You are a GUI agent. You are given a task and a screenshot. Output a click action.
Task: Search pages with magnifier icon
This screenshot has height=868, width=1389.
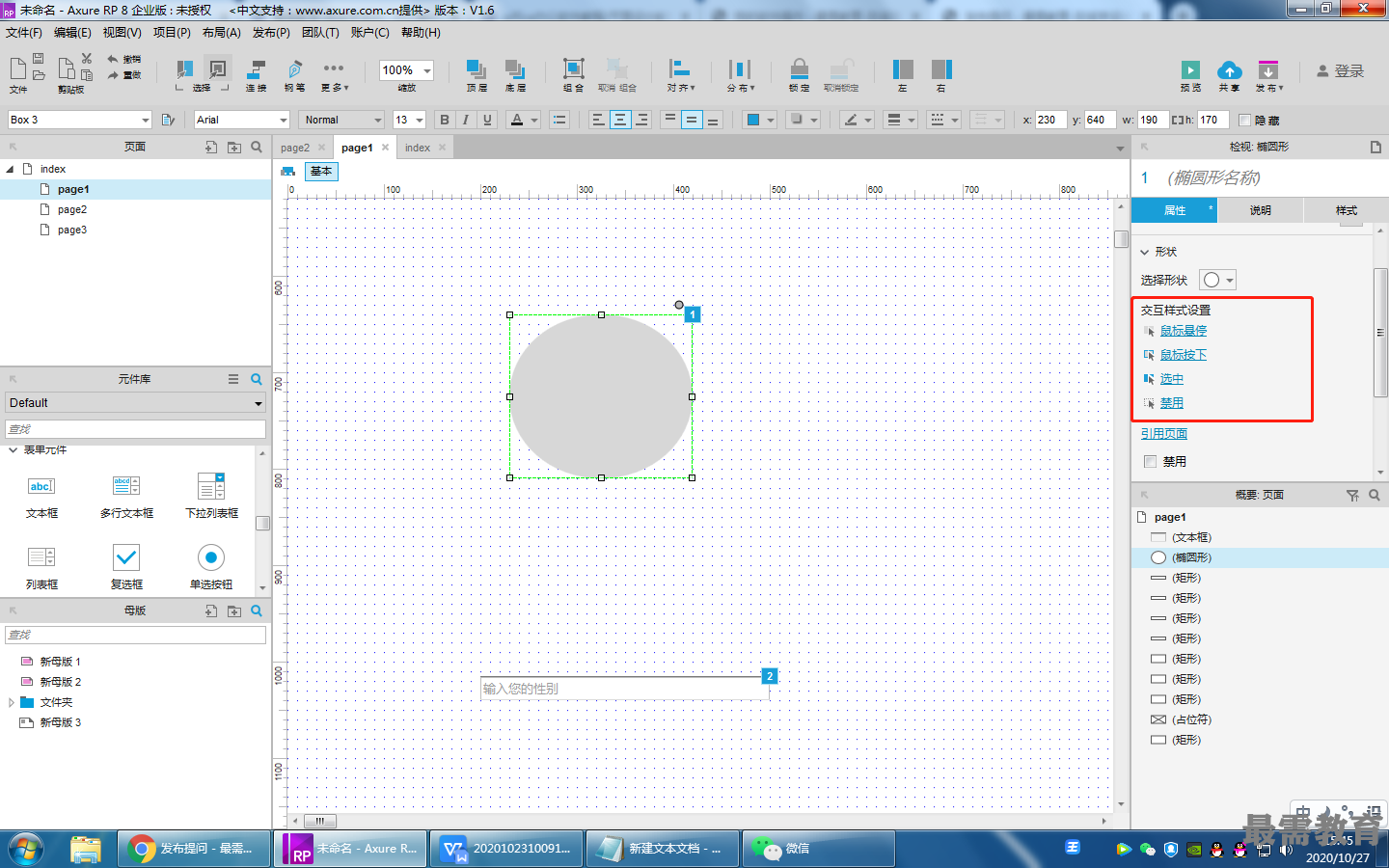tap(257, 147)
